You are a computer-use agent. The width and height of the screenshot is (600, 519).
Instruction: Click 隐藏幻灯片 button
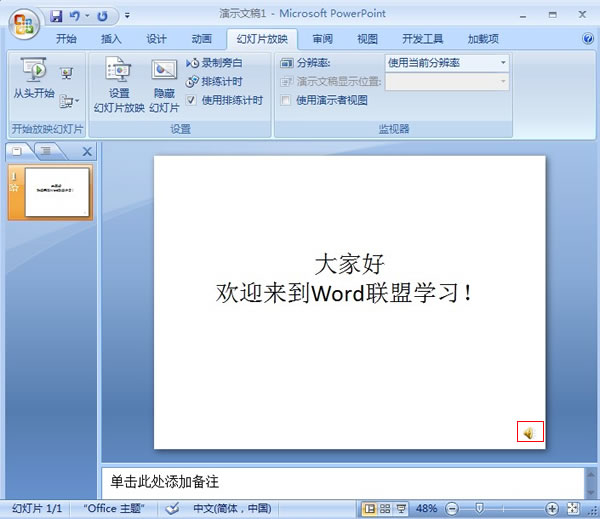[164, 85]
